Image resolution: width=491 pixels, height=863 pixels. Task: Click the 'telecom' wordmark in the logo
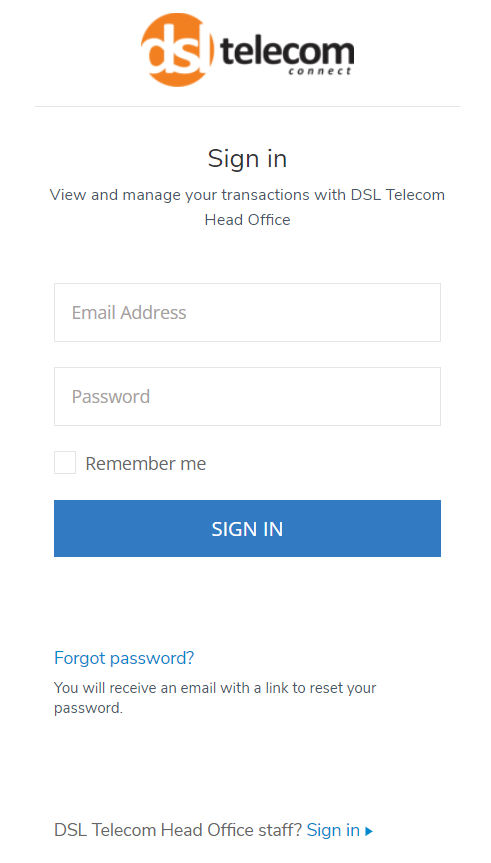[287, 51]
